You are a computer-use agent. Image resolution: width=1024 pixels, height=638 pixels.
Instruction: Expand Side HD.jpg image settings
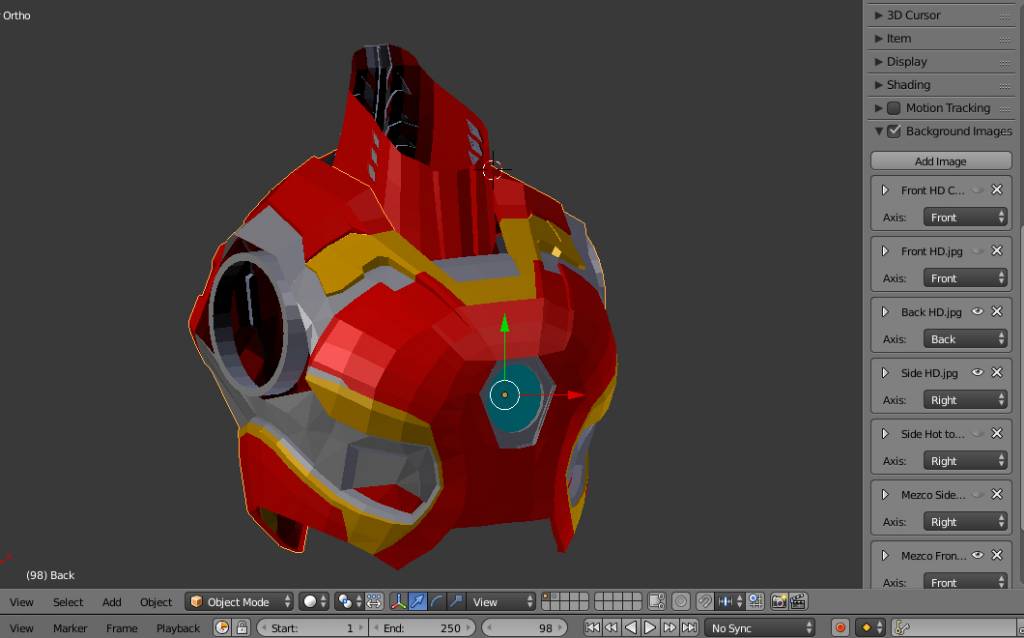[886, 373]
